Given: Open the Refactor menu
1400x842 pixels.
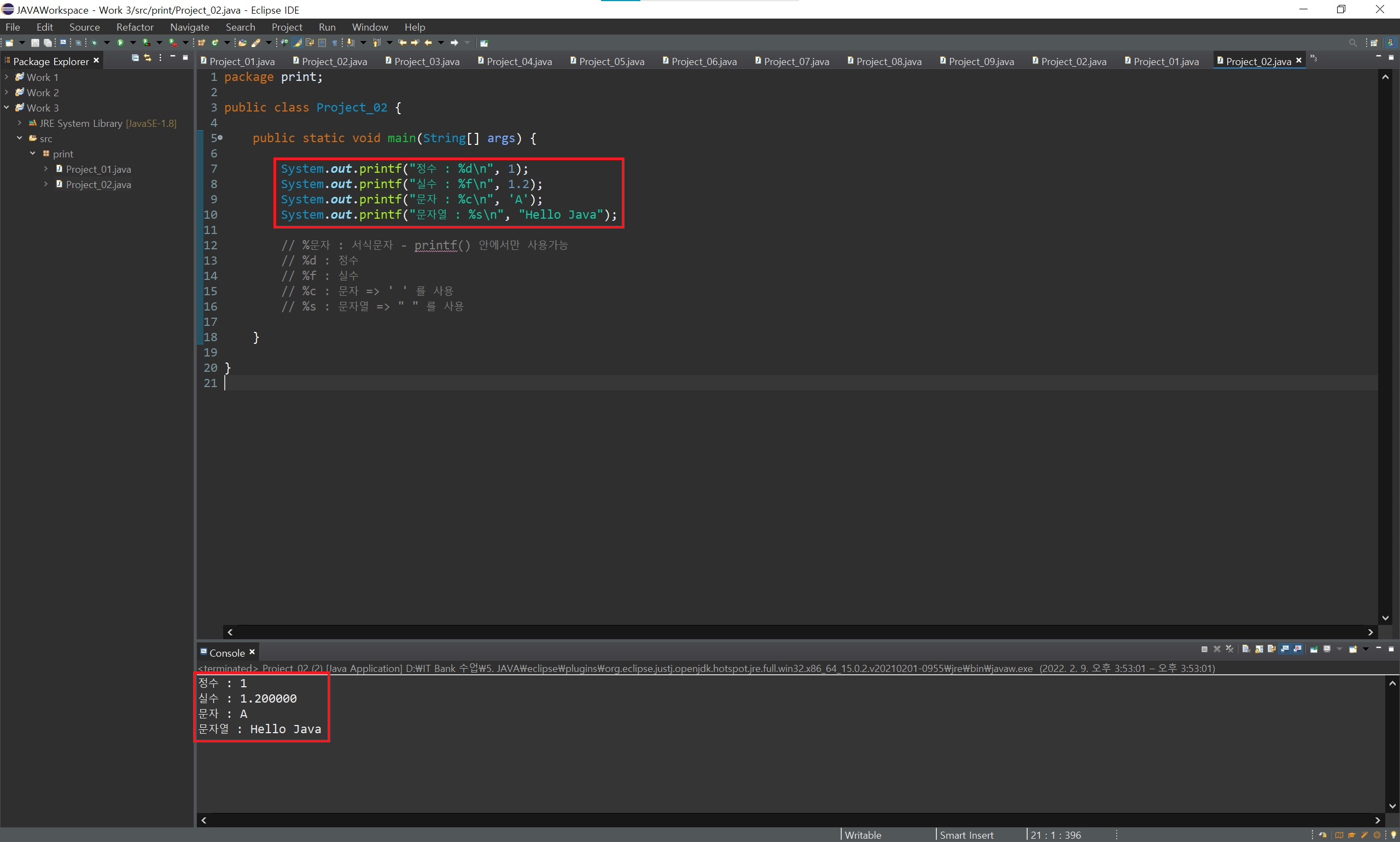Looking at the screenshot, I should click(135, 27).
